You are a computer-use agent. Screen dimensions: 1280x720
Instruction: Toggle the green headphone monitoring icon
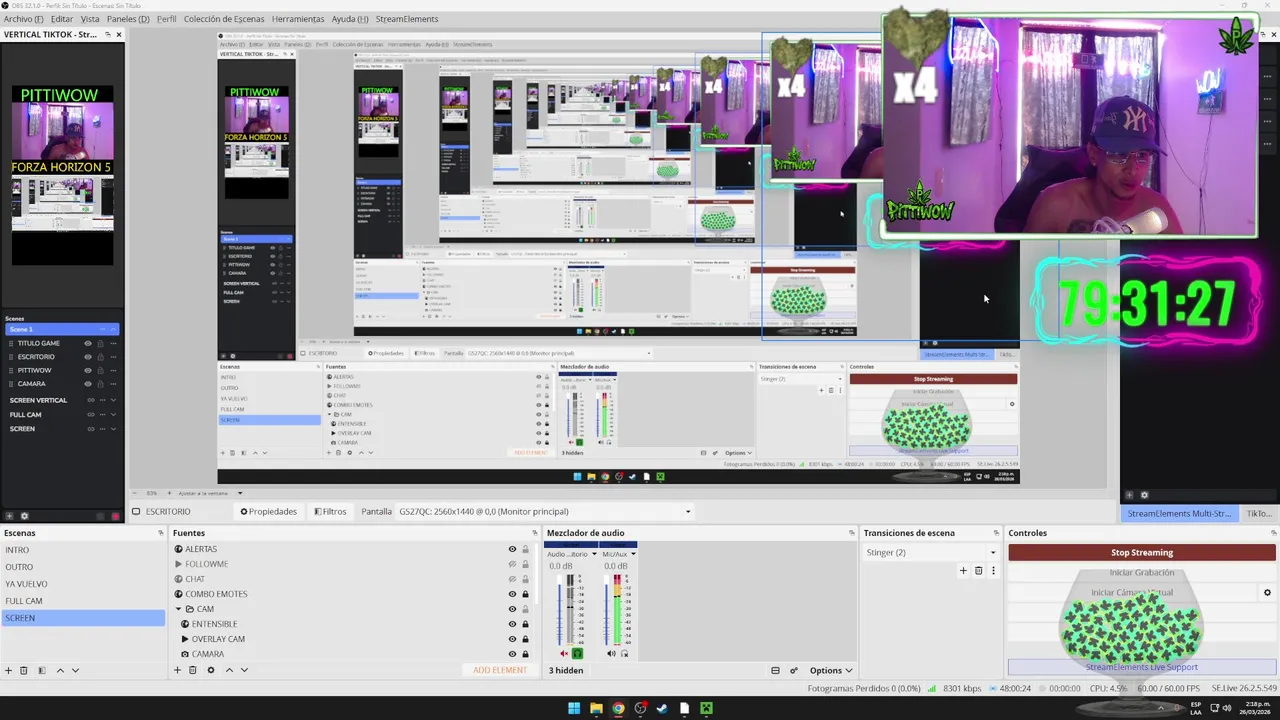[x=577, y=654]
